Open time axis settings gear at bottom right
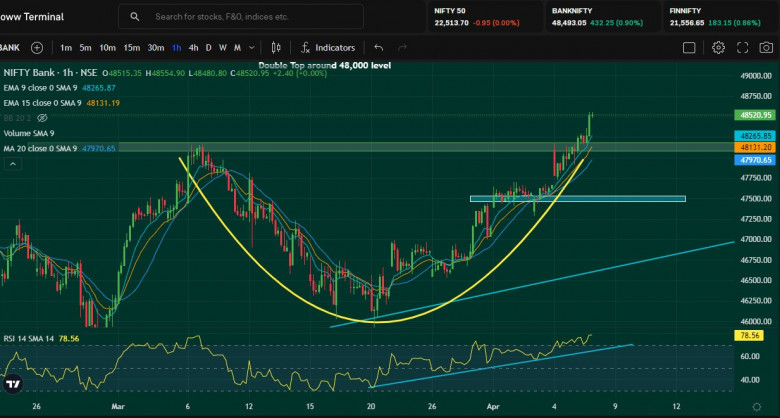The width and height of the screenshot is (780, 418). [757, 407]
